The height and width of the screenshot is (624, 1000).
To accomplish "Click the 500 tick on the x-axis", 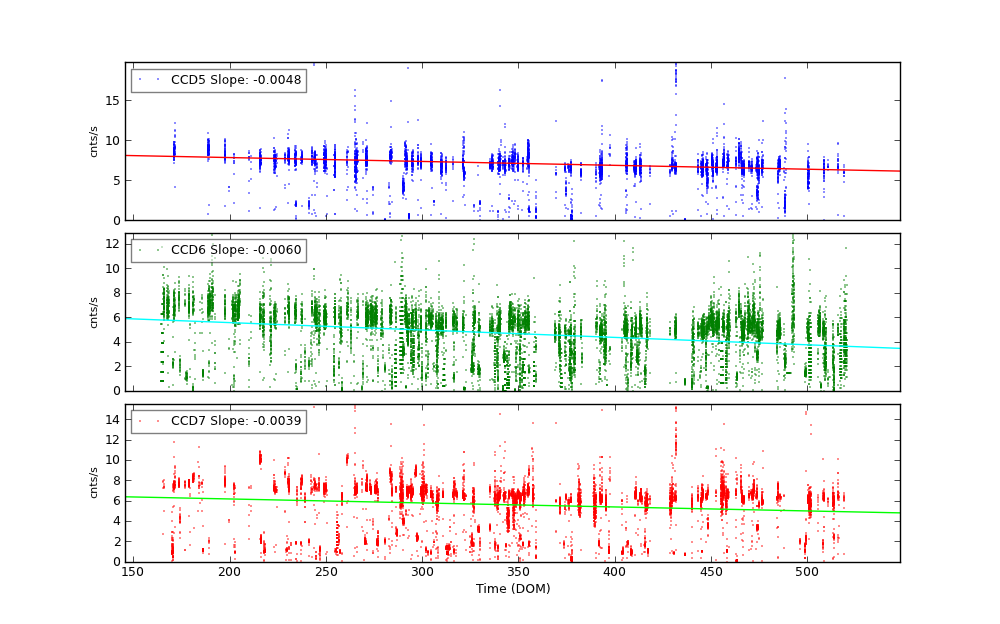I will pos(808,572).
